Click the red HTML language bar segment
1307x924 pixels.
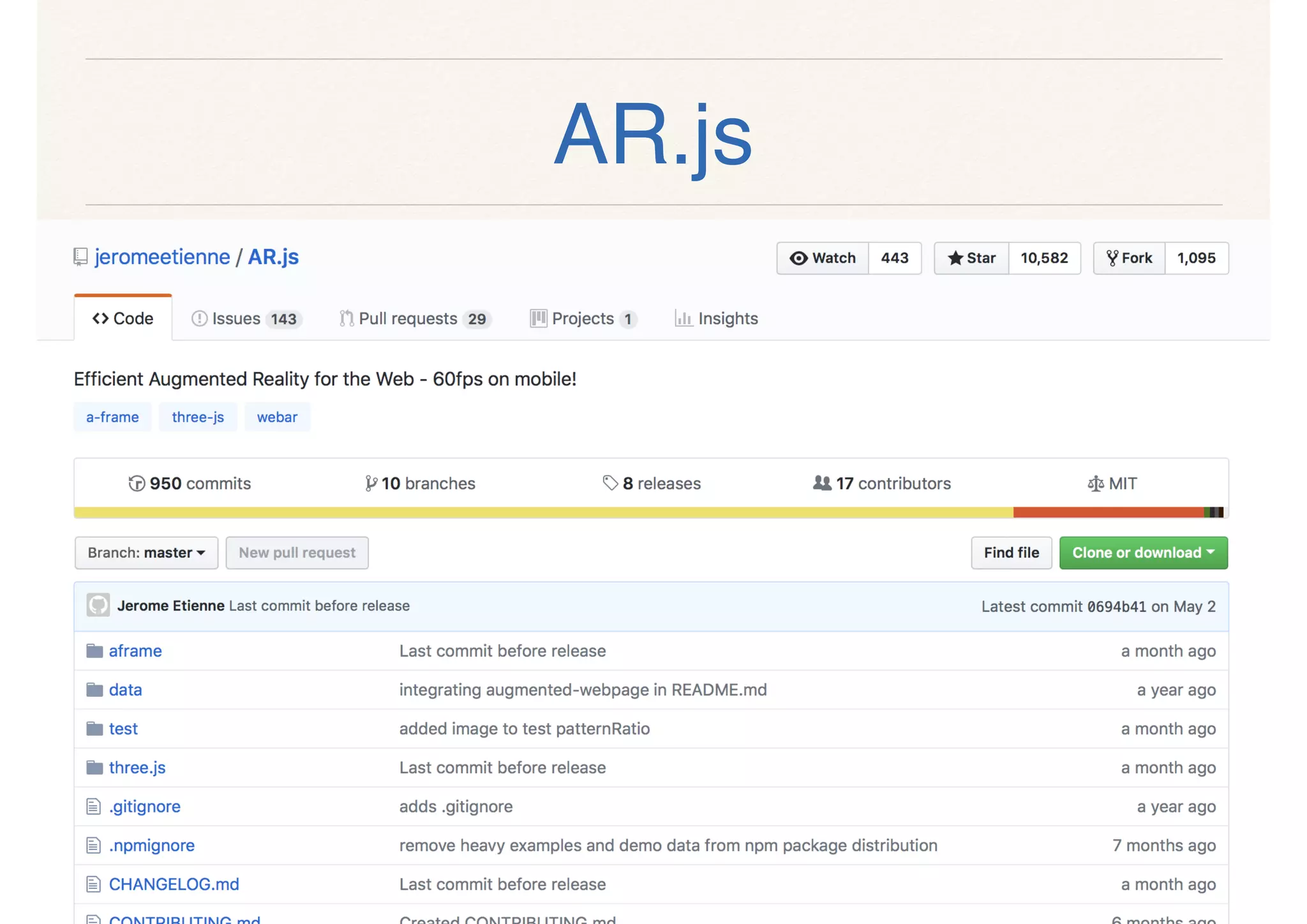click(1109, 512)
